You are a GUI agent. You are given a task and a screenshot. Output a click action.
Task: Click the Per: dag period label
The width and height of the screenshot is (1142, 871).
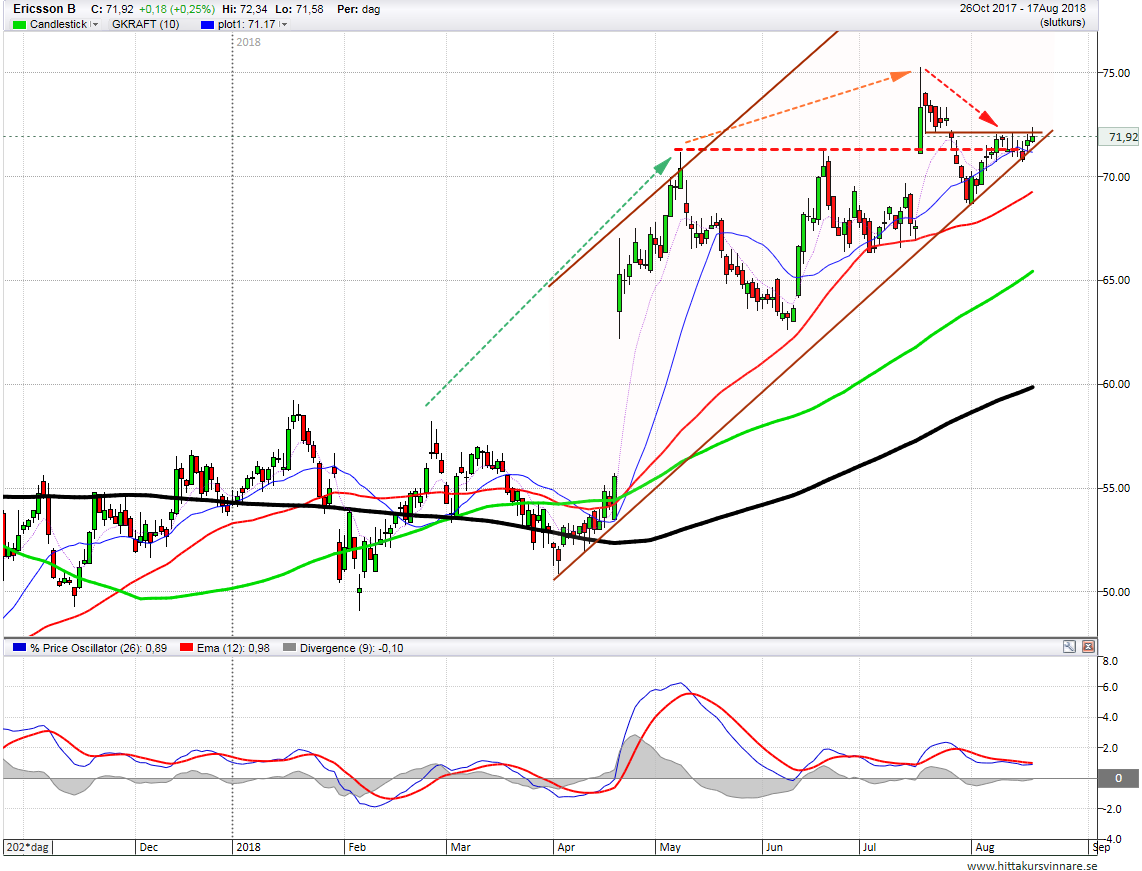359,9
